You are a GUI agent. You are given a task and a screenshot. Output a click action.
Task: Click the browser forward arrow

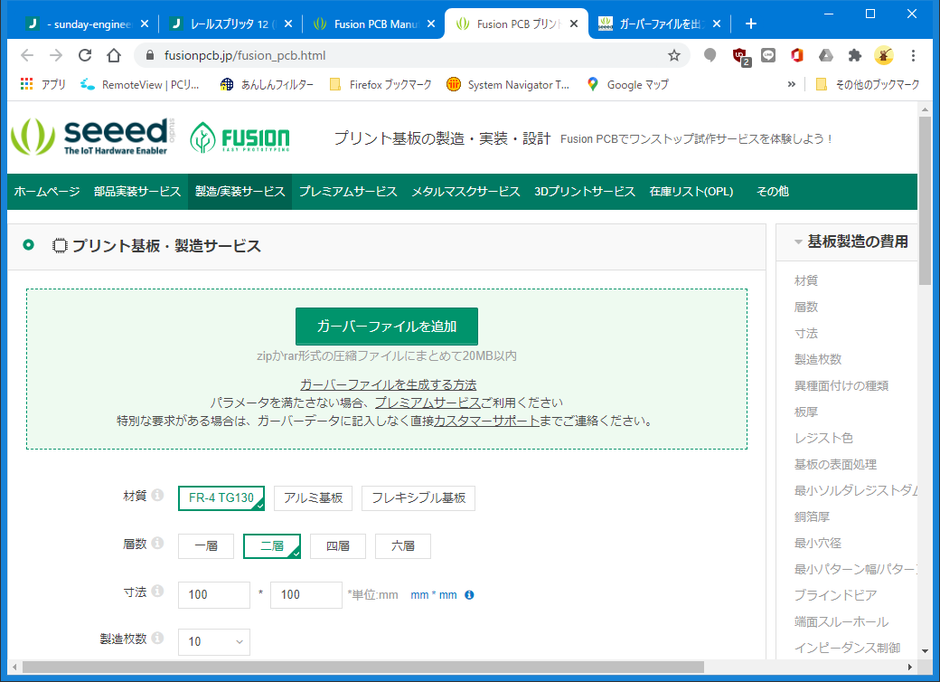point(56,56)
